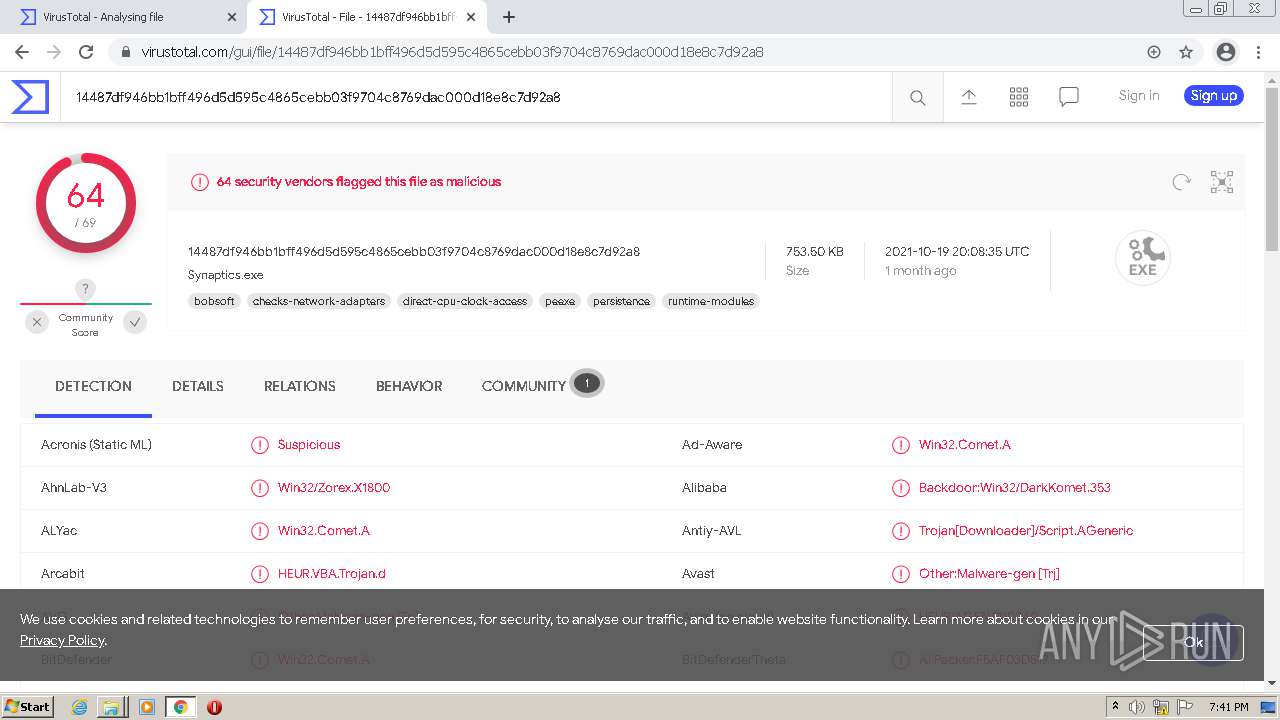Open the apps grid icon

1019,96
